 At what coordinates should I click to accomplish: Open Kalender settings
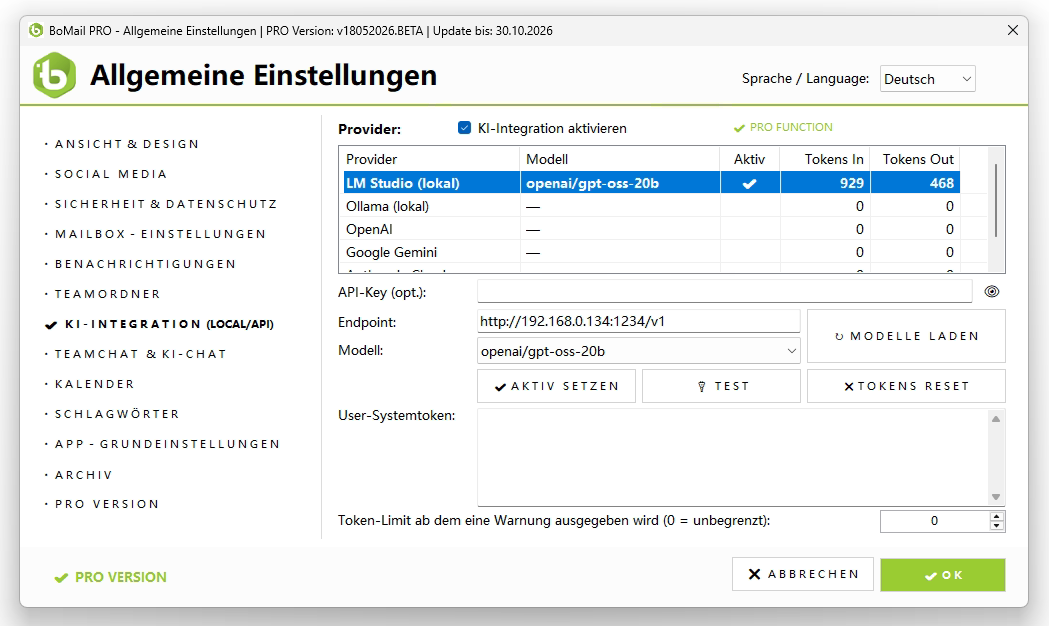[x=94, y=384]
